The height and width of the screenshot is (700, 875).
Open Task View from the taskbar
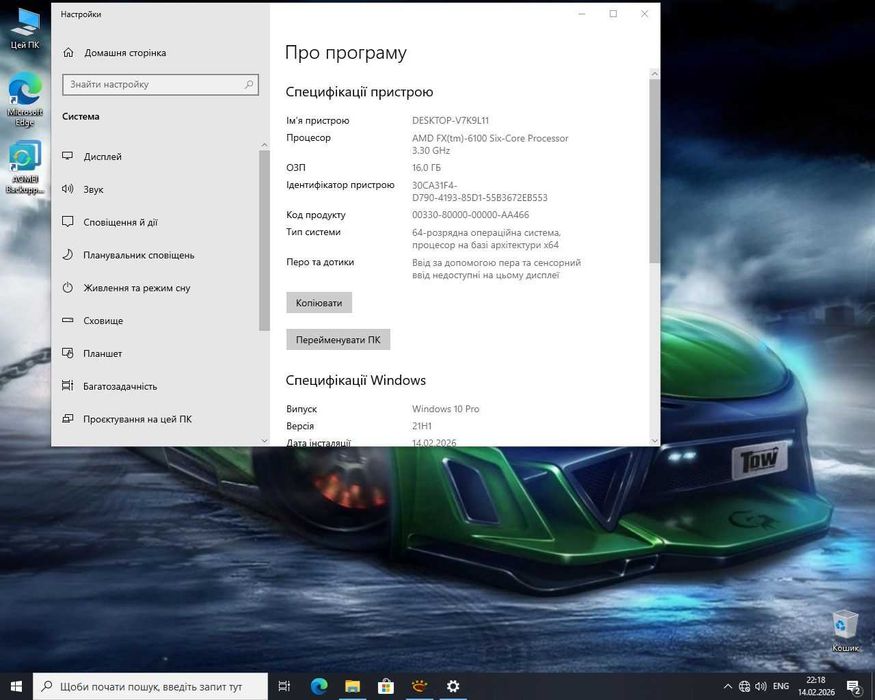[284, 686]
